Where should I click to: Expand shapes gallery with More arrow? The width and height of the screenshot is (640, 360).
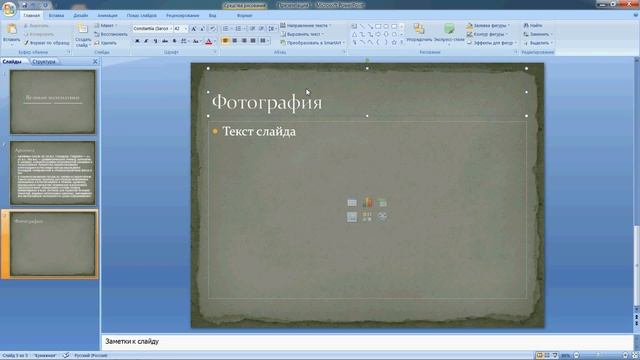(x=402, y=42)
